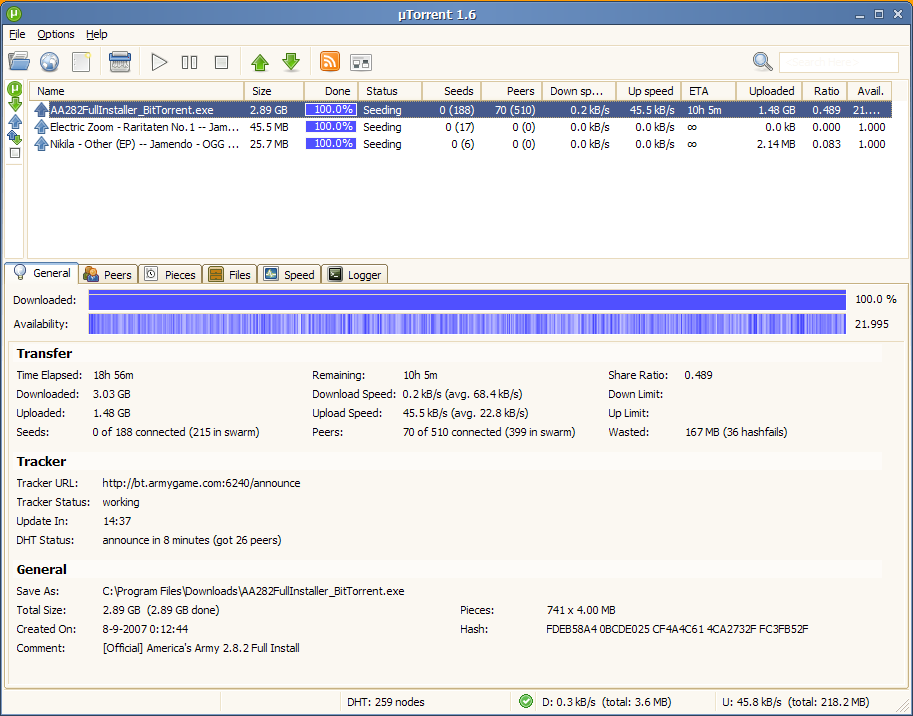Sort torrents by the Status column header
This screenshot has width=913, height=716.
click(x=390, y=91)
